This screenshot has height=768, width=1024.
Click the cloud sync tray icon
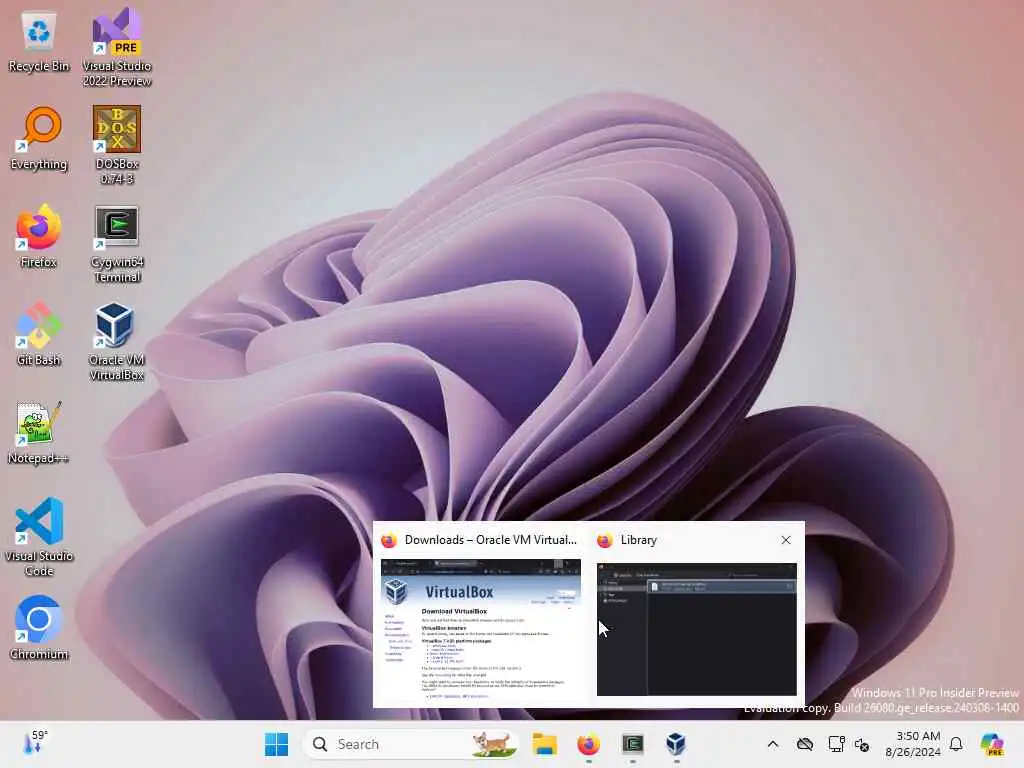point(805,744)
